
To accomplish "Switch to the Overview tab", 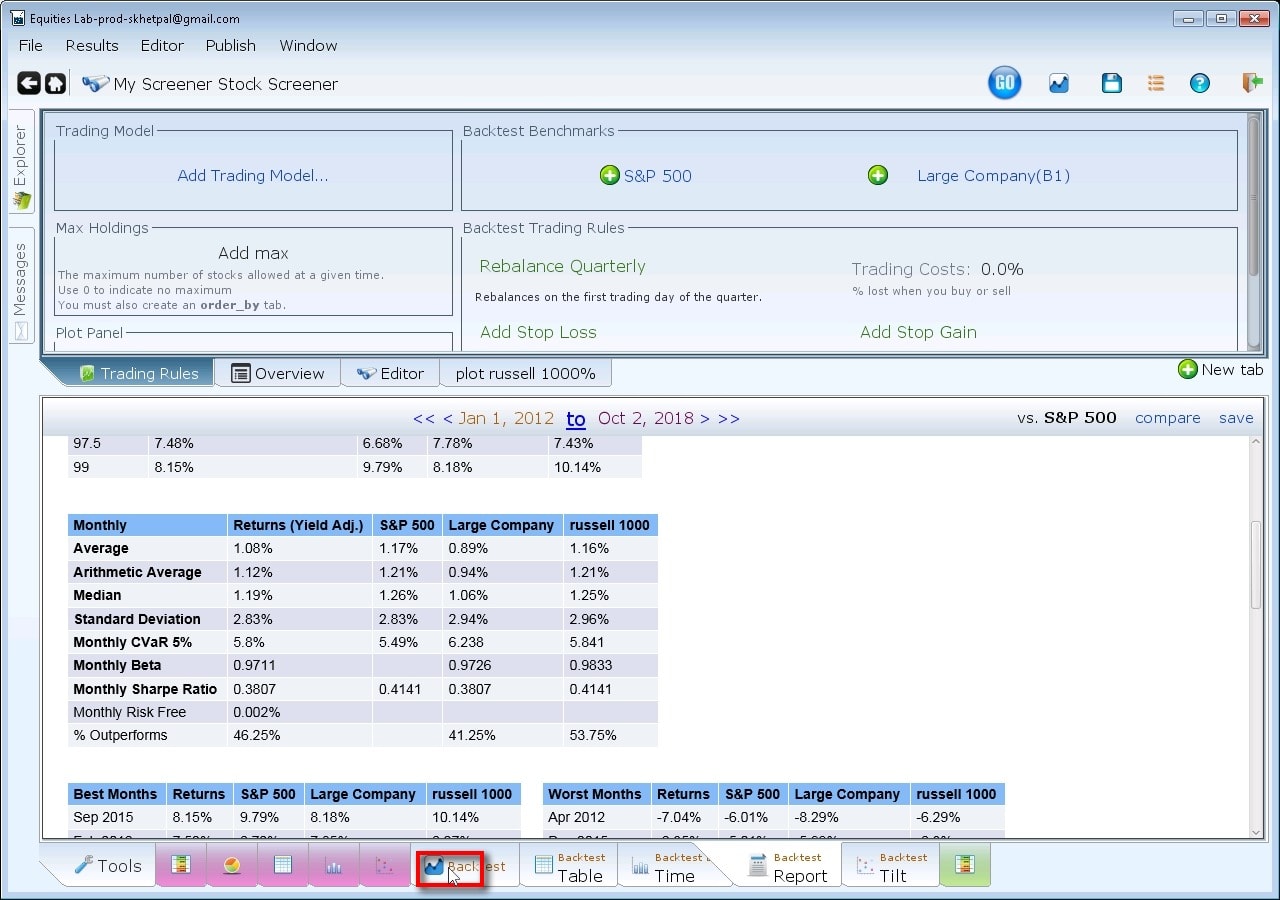I will pyautogui.click(x=278, y=373).
